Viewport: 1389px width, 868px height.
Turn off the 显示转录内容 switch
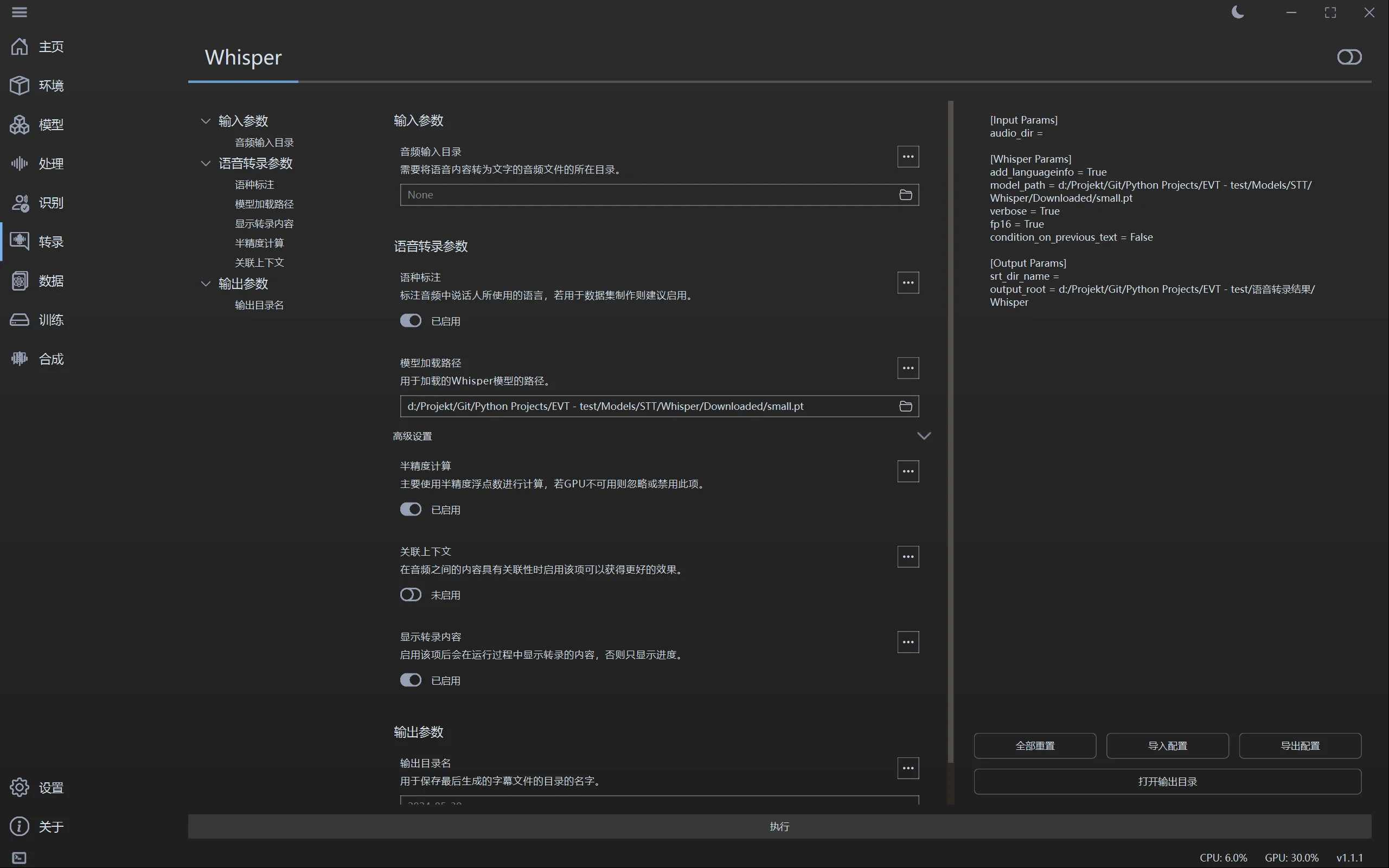[411, 680]
